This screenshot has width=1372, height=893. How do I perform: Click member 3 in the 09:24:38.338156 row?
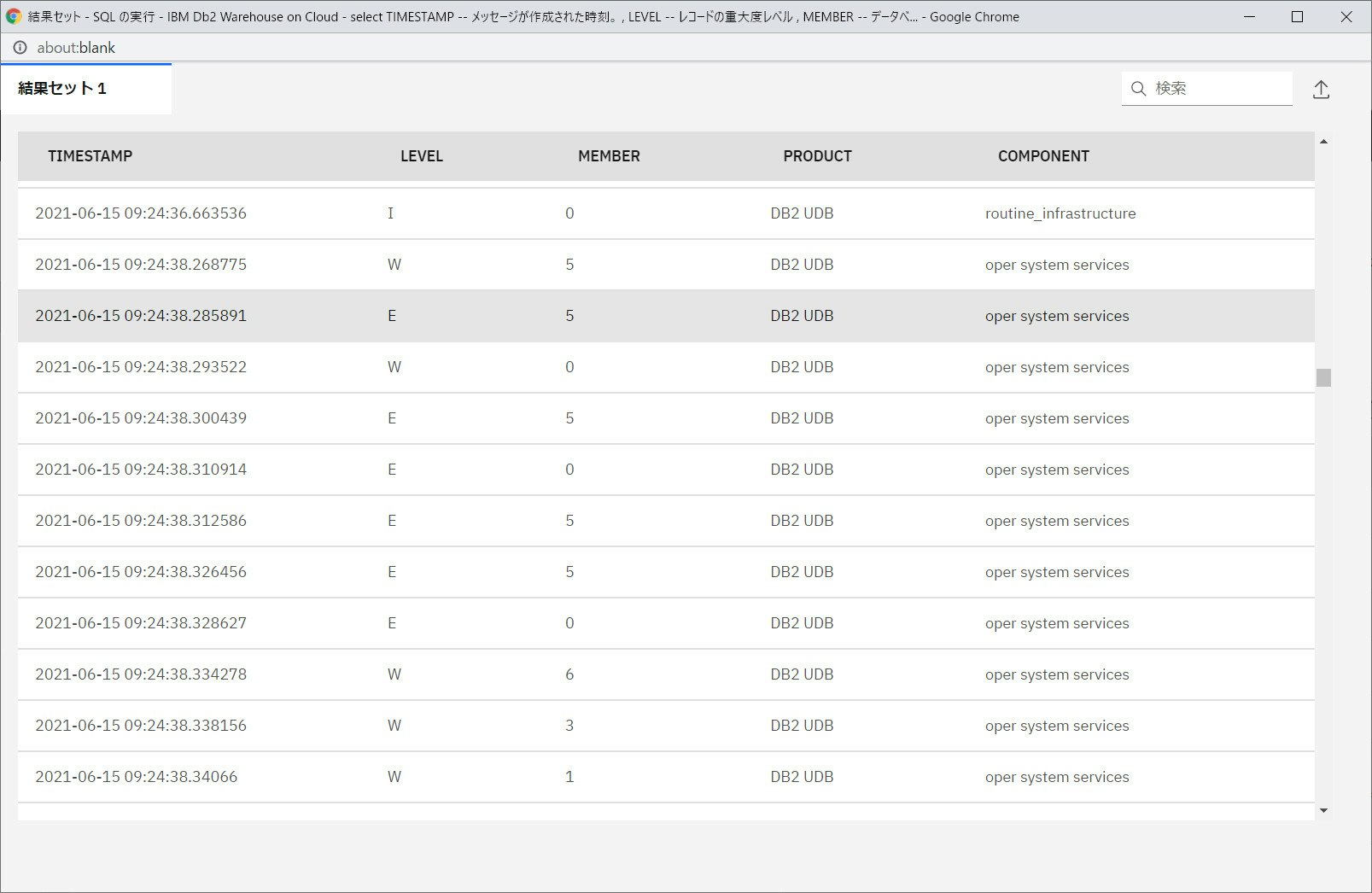[569, 726]
